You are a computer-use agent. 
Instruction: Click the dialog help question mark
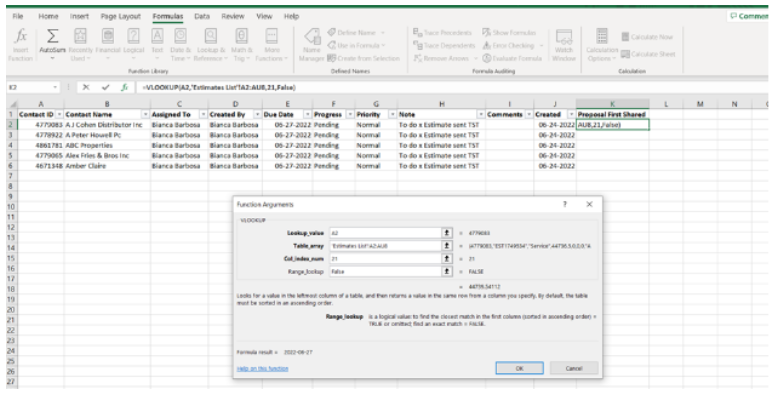pyautogui.click(x=565, y=204)
